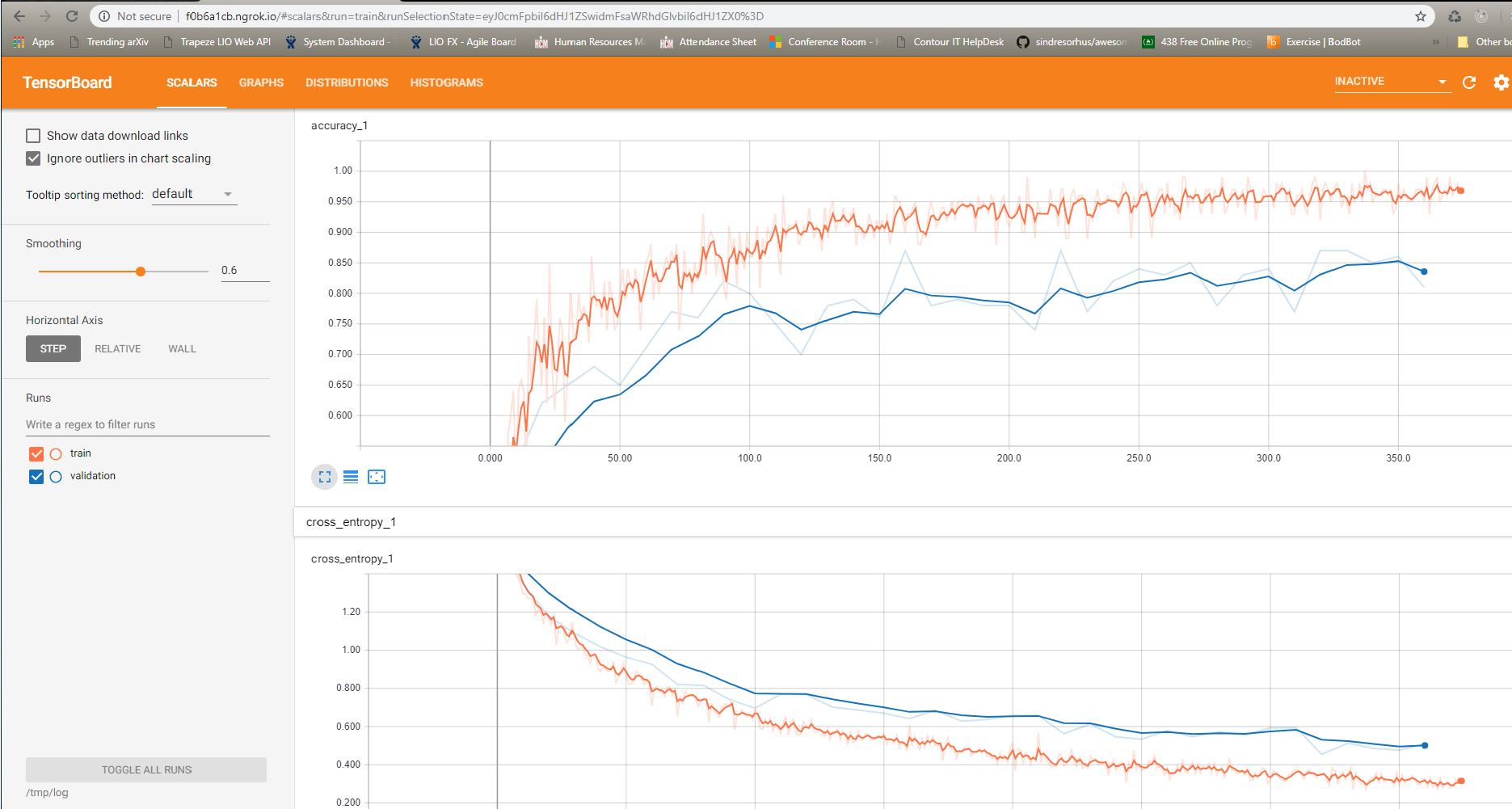Open the Contour IT HelpDesk bookmark
The height and width of the screenshot is (809, 1512).
(950, 42)
